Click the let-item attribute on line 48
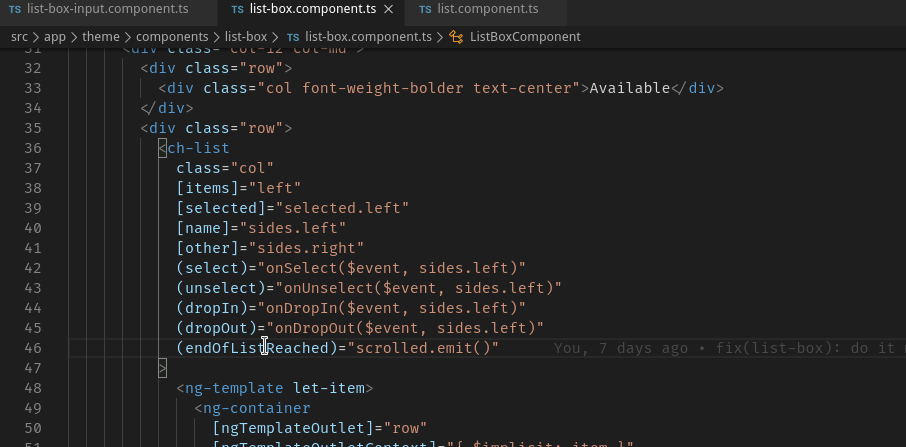The image size is (906, 447). coord(328,388)
